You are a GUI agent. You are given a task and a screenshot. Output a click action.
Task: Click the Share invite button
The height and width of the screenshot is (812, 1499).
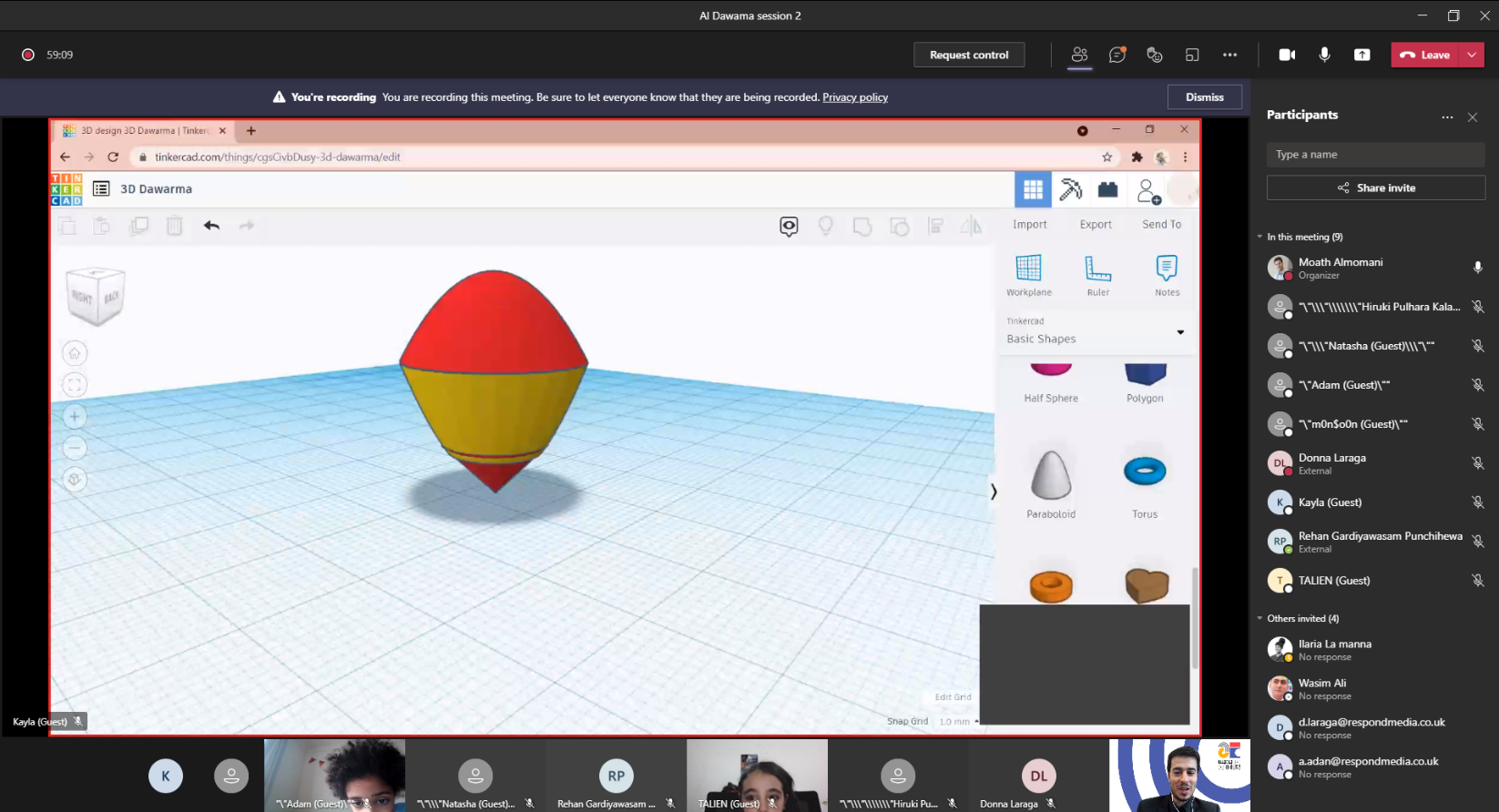(1375, 188)
